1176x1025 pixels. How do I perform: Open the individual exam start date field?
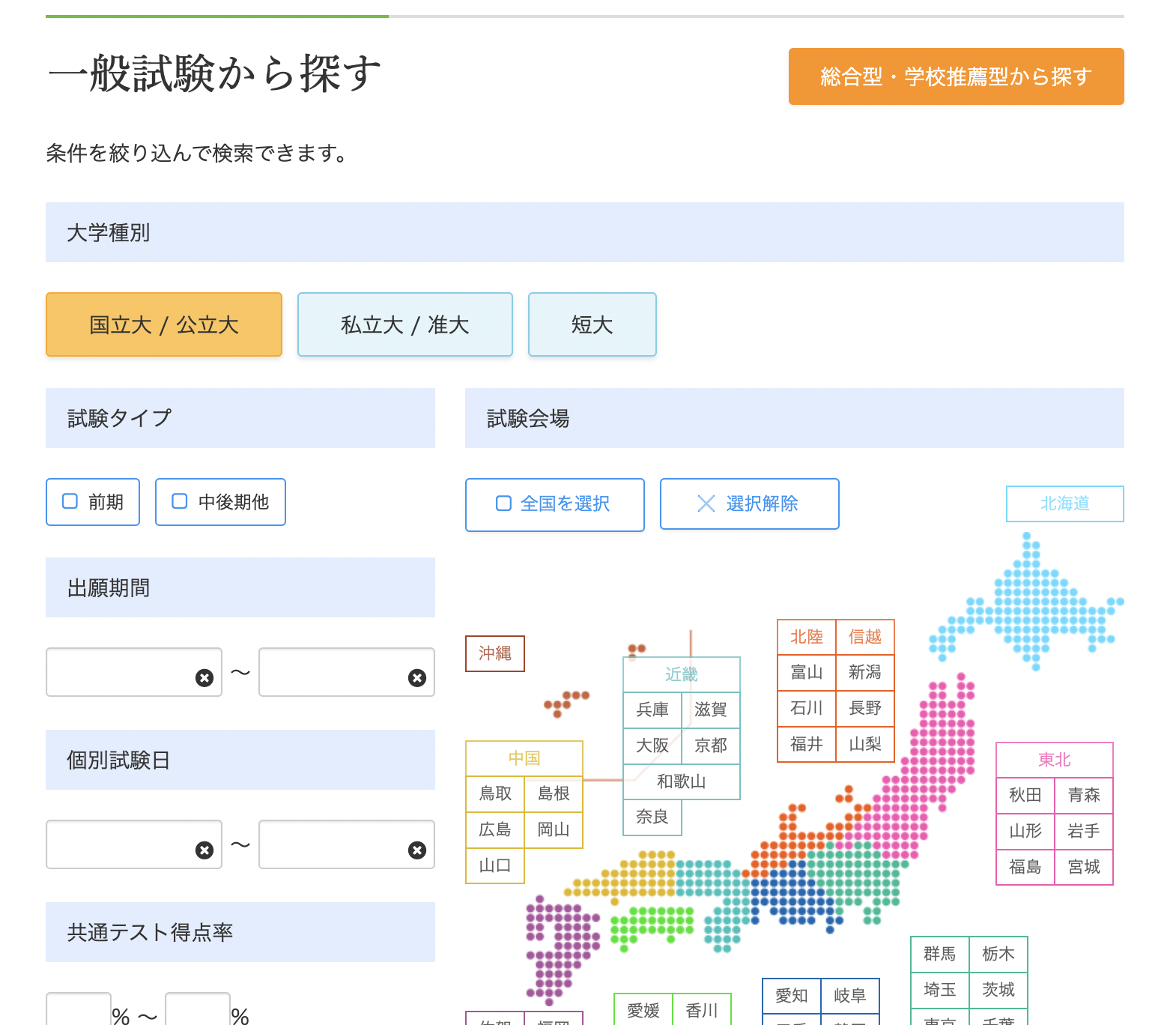click(x=120, y=844)
